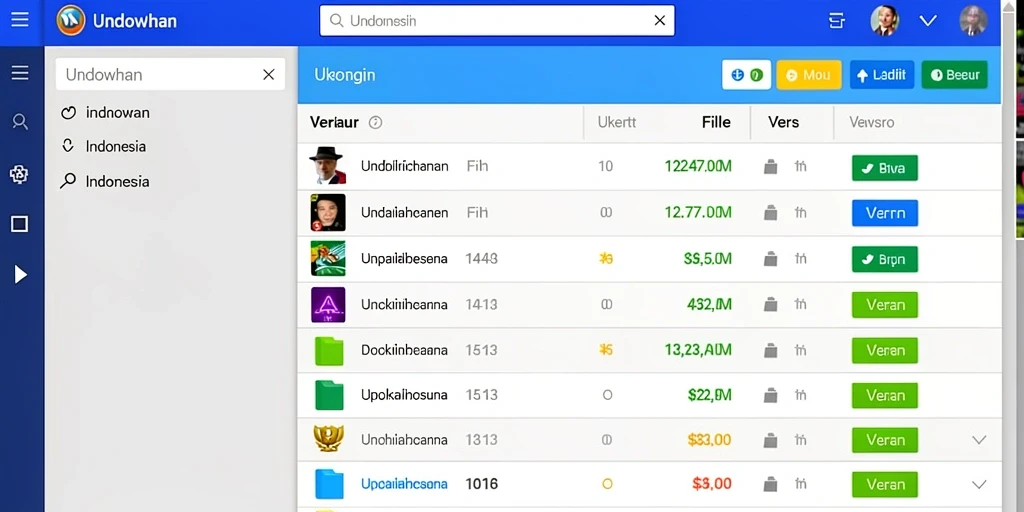Sort by Vevsro column header

coord(871,122)
